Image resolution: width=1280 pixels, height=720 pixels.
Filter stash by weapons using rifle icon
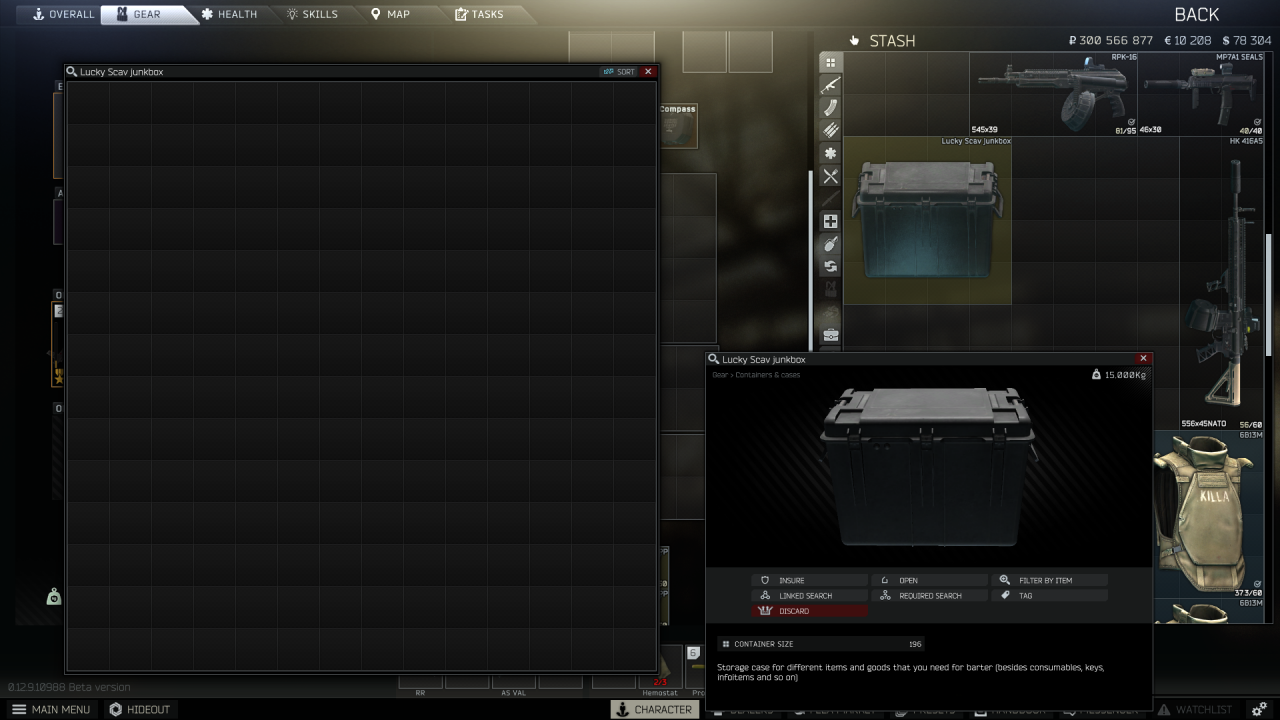click(830, 84)
